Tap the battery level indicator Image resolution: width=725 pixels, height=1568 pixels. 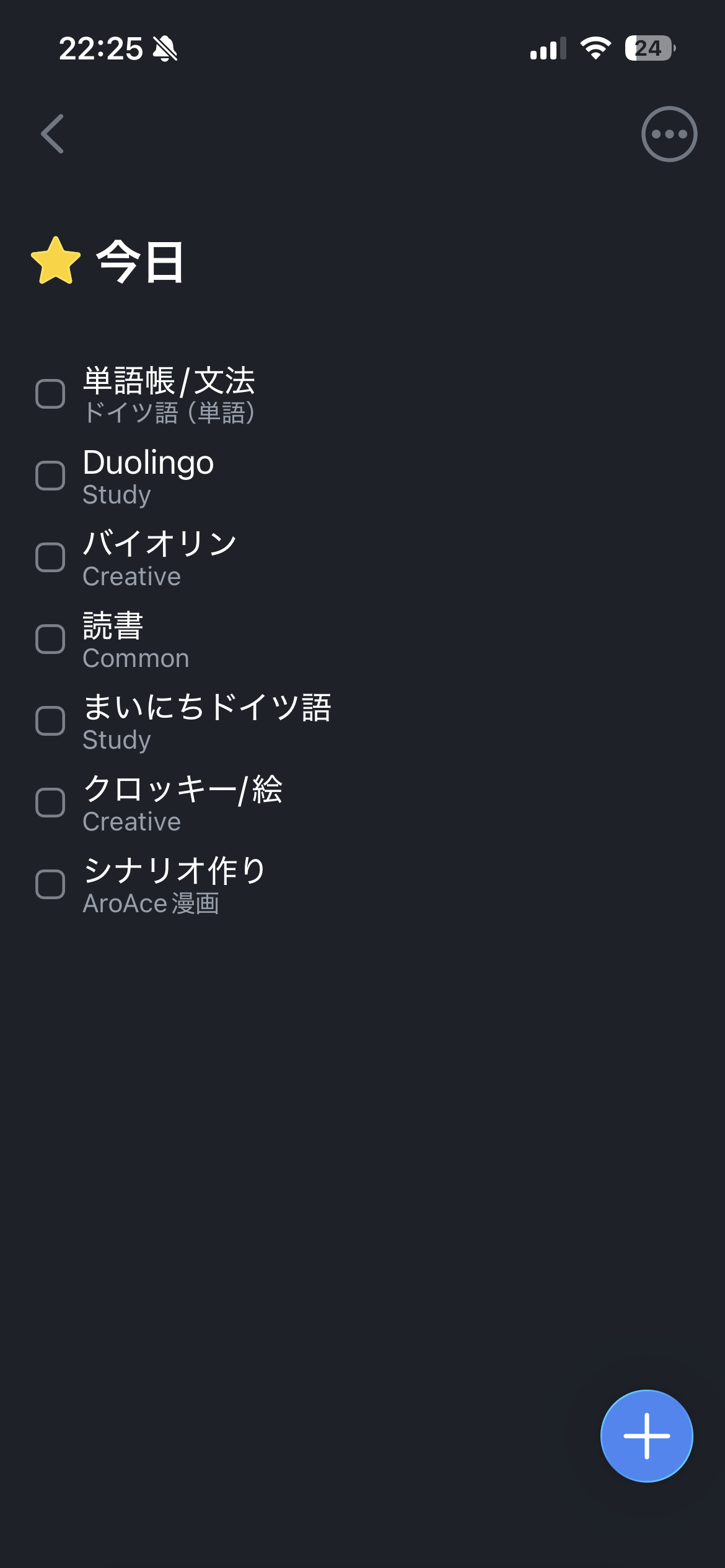click(x=649, y=48)
